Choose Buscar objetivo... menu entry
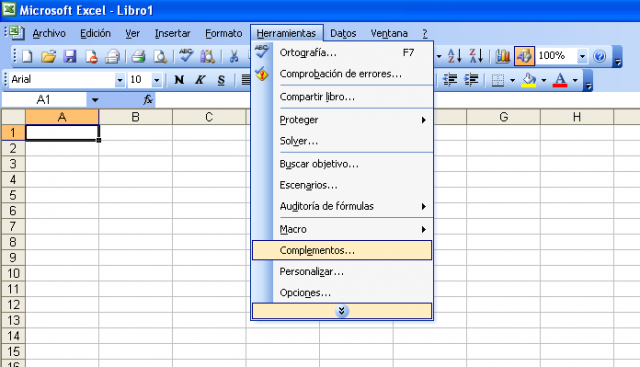Screen dimensions: 640x367 coord(342,164)
